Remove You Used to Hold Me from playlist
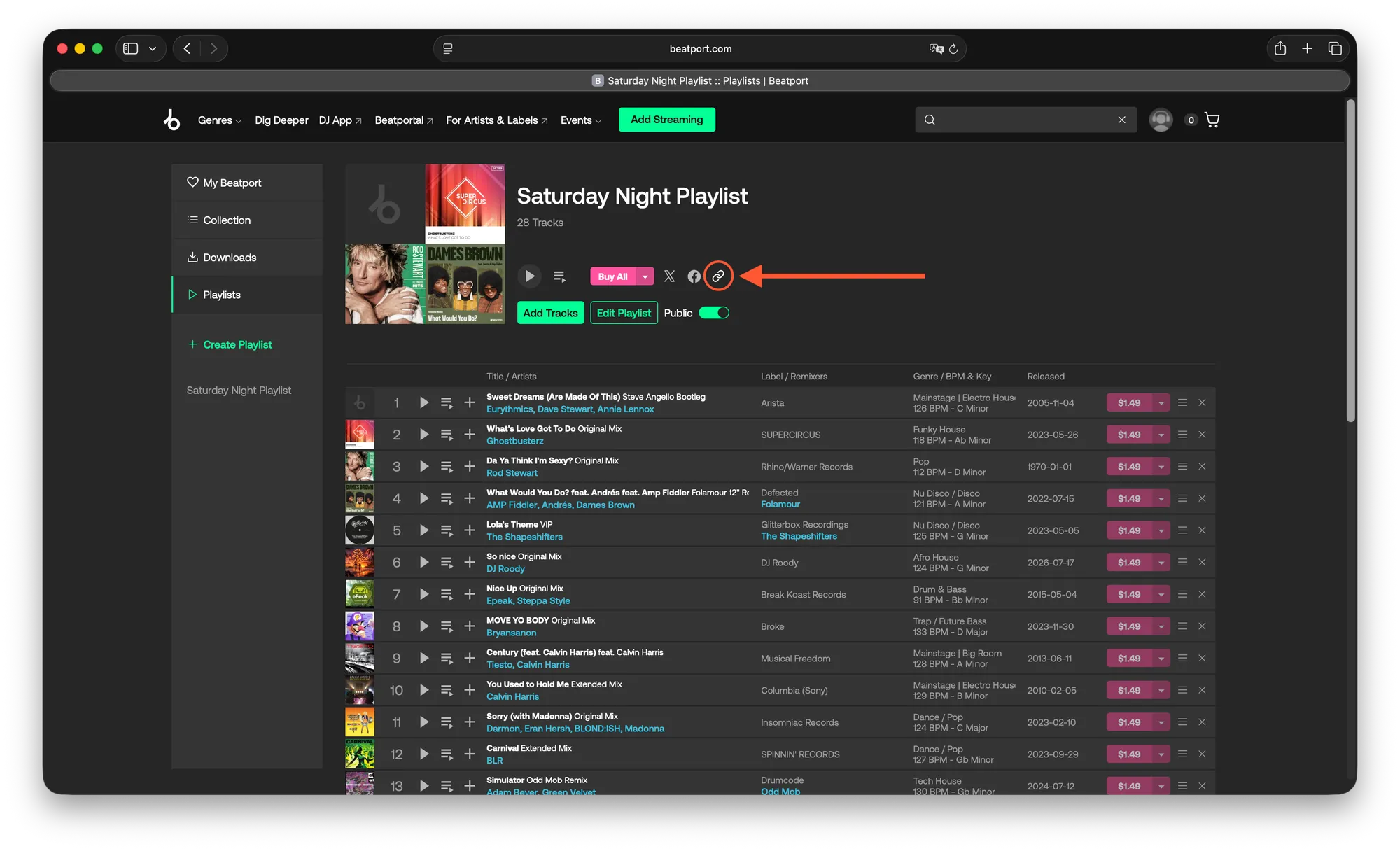Screen dimensions: 1400x851 coord(1202,690)
